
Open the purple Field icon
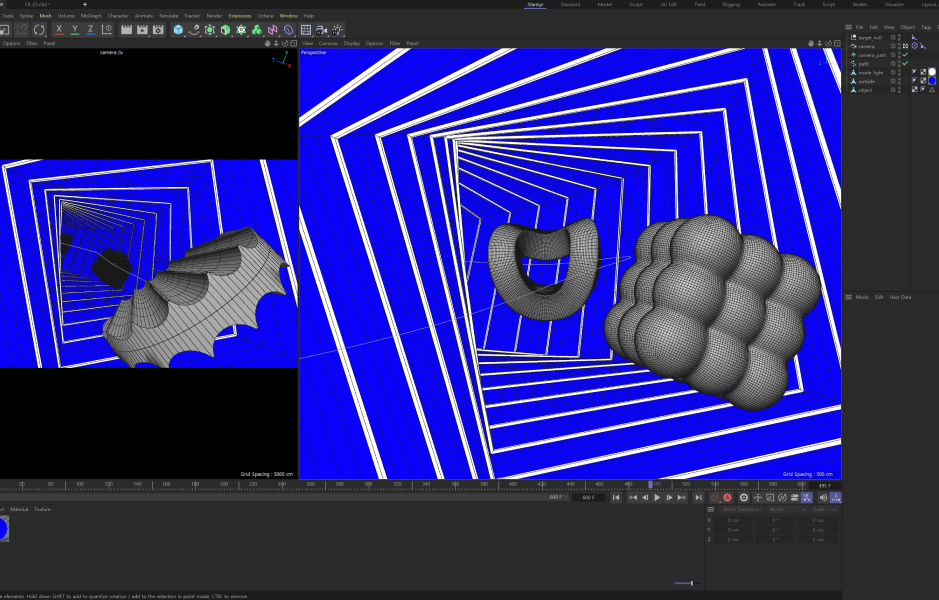(x=289, y=29)
